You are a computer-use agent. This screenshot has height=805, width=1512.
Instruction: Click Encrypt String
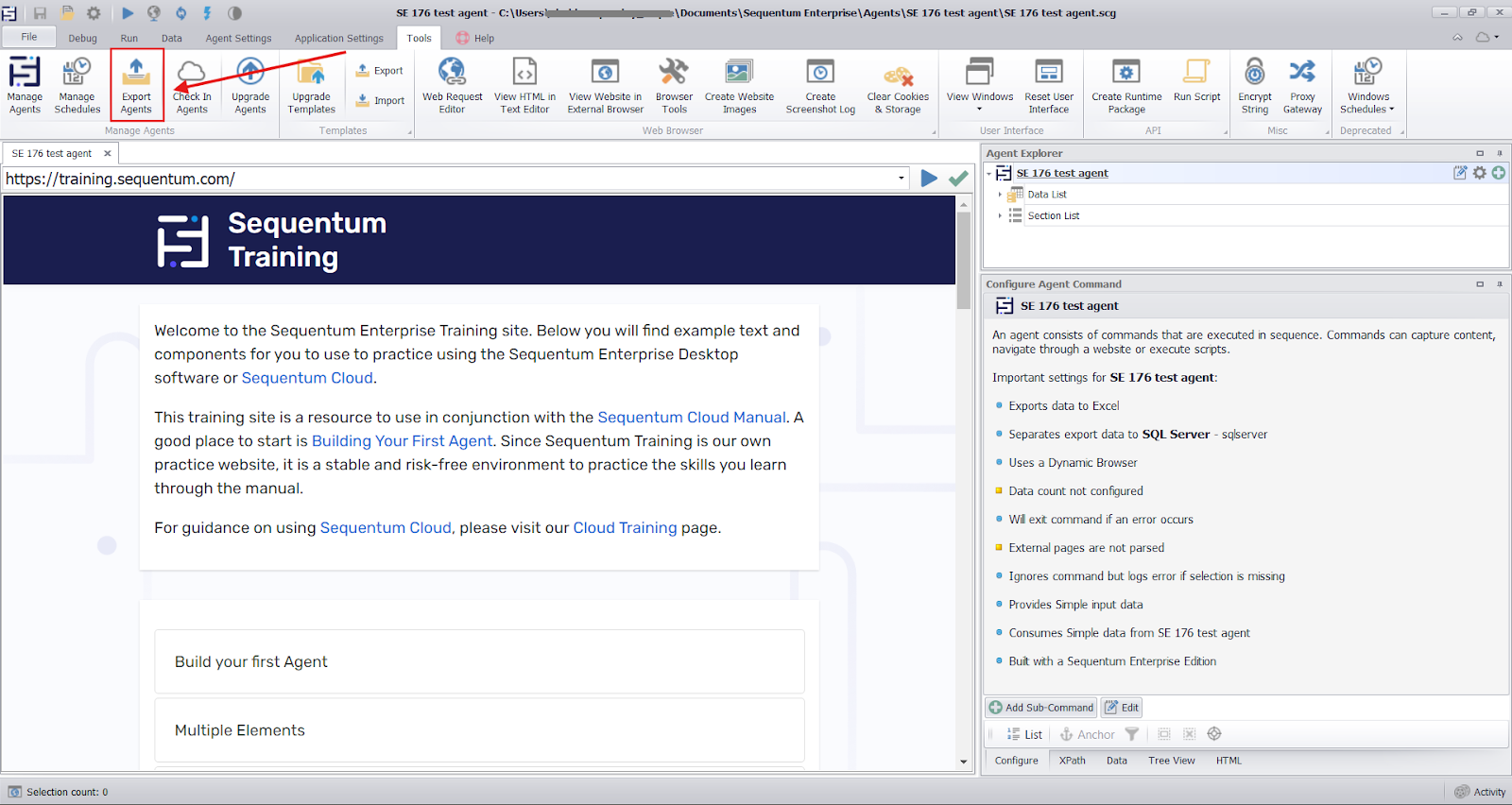(1255, 85)
